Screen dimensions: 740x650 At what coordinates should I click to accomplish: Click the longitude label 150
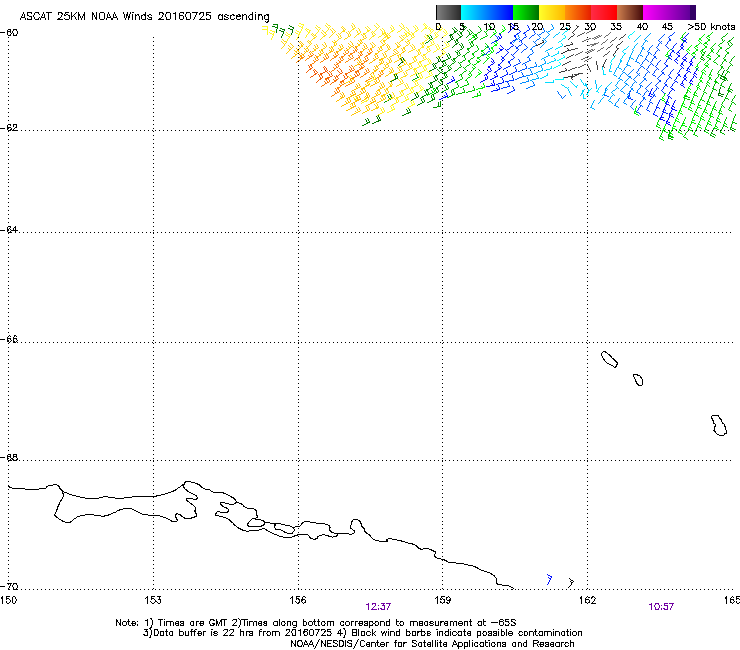click(x=8, y=600)
